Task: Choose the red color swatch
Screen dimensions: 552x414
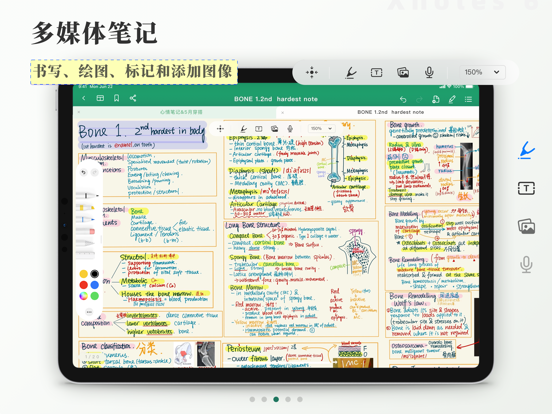Action: pyautogui.click(x=83, y=285)
